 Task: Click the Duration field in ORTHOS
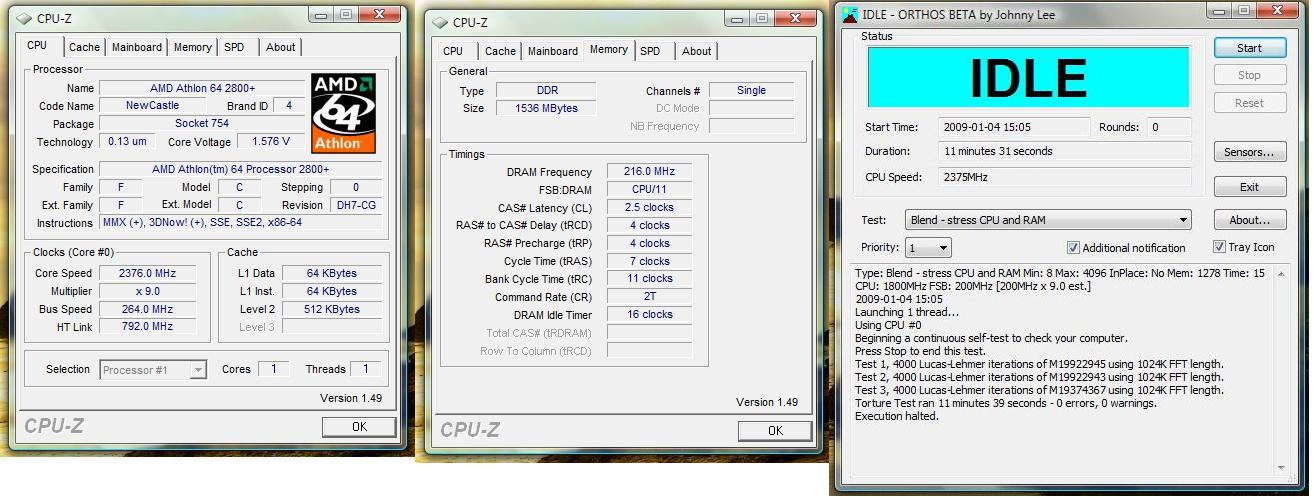tap(1065, 152)
